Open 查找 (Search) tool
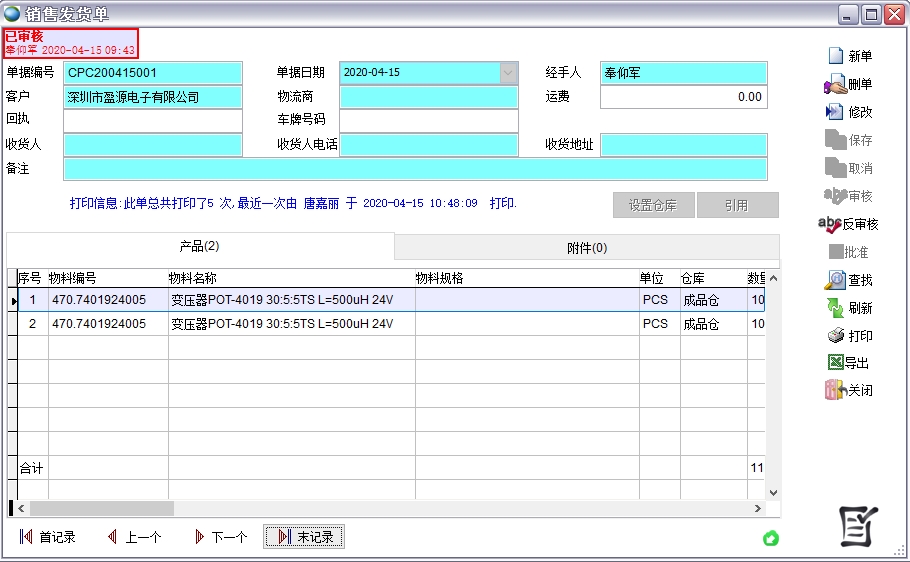910x562 pixels. pyautogui.click(x=835, y=280)
